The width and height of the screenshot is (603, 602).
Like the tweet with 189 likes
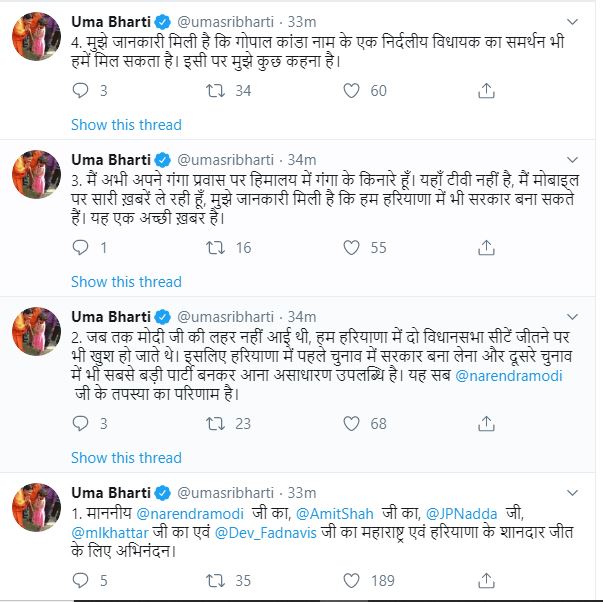coord(351,580)
